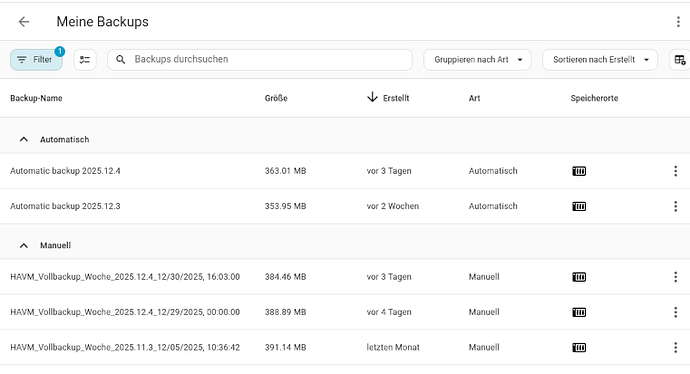Sort by the Größe column header
690x374 pixels.
[x=276, y=98]
